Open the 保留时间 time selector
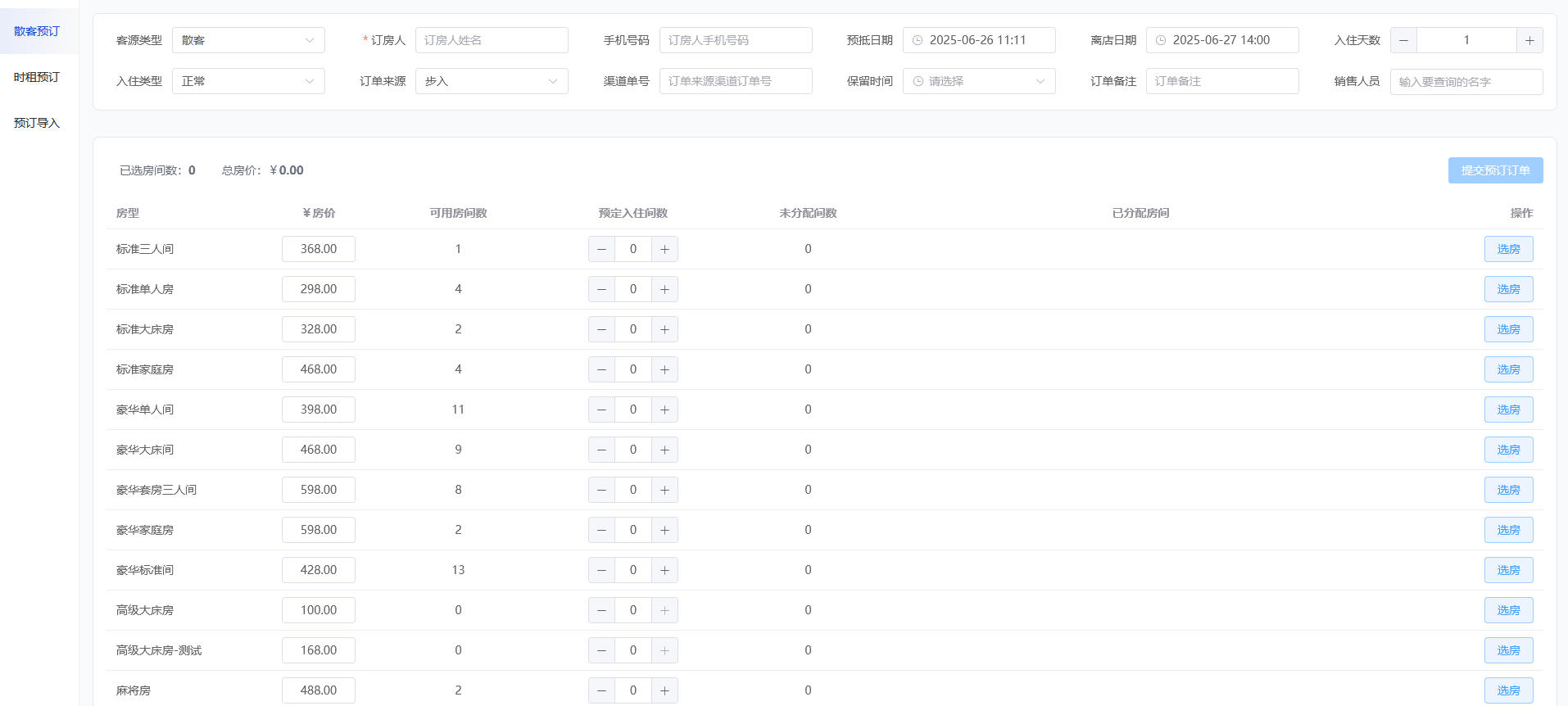1568x706 pixels. tap(979, 81)
